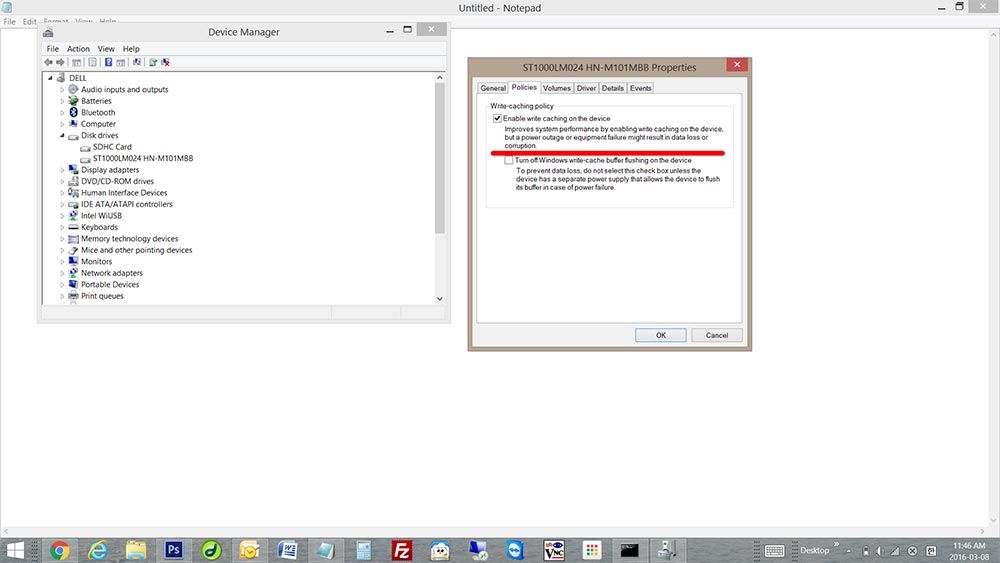Collapse the Disk drives node arrow
Image resolution: width=1000 pixels, height=563 pixels.
(62, 136)
